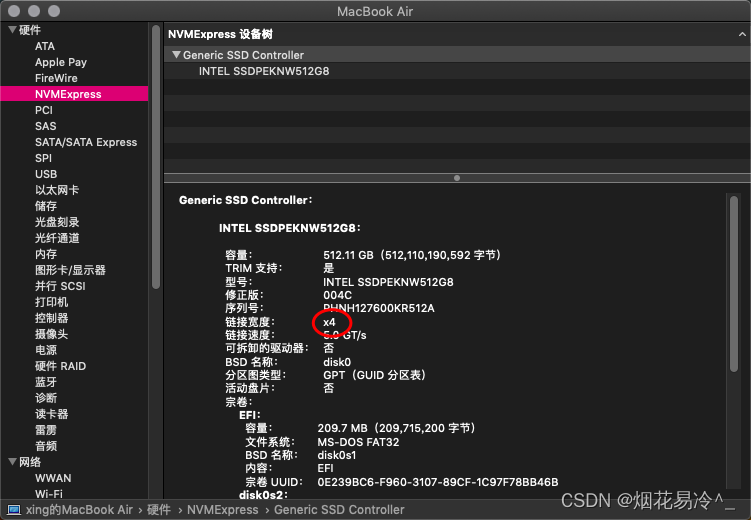Collapse the Generic SSD Controller tree node
751x520 pixels.
click(176, 55)
